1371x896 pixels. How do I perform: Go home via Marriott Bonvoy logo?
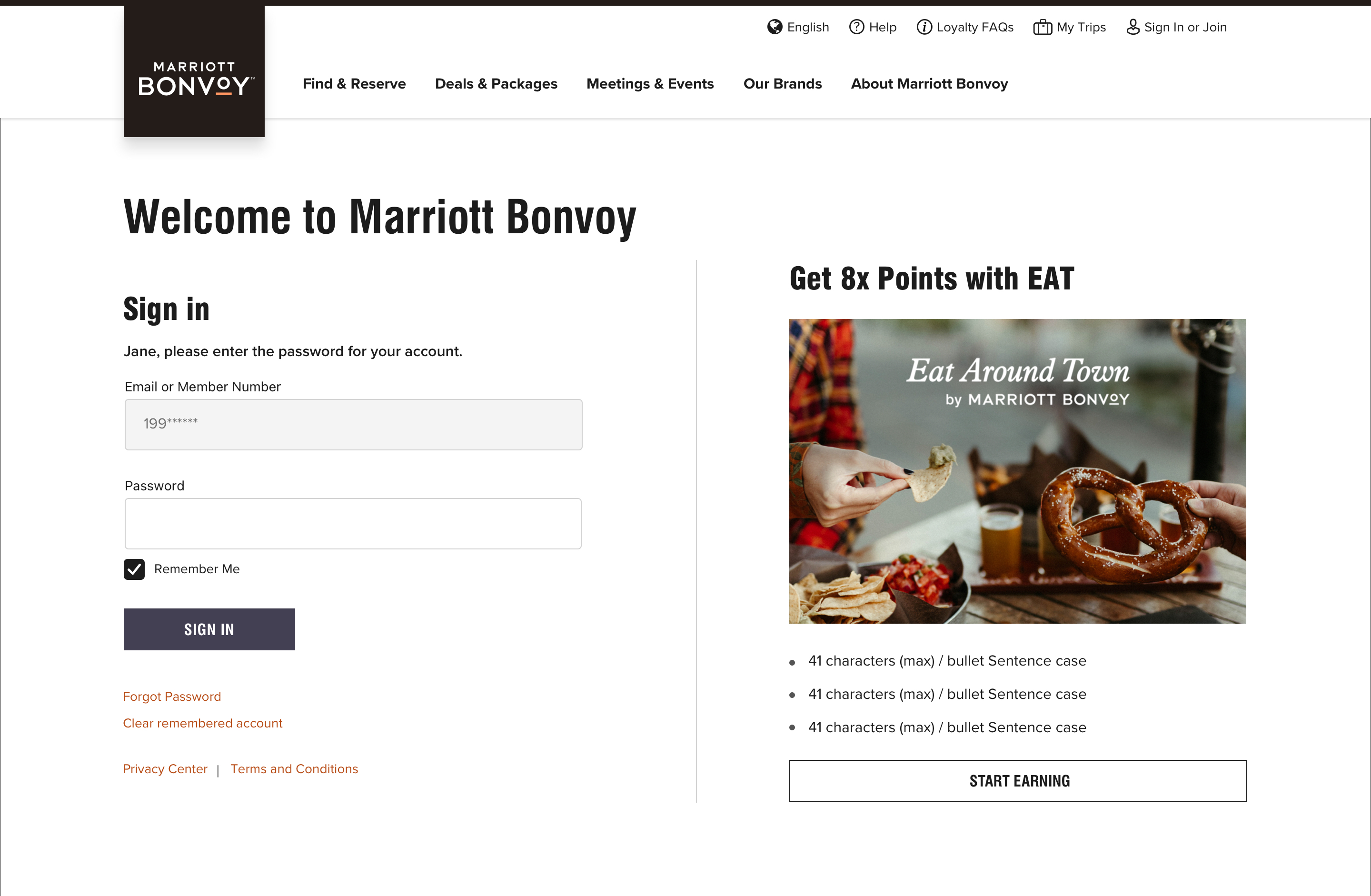(194, 71)
